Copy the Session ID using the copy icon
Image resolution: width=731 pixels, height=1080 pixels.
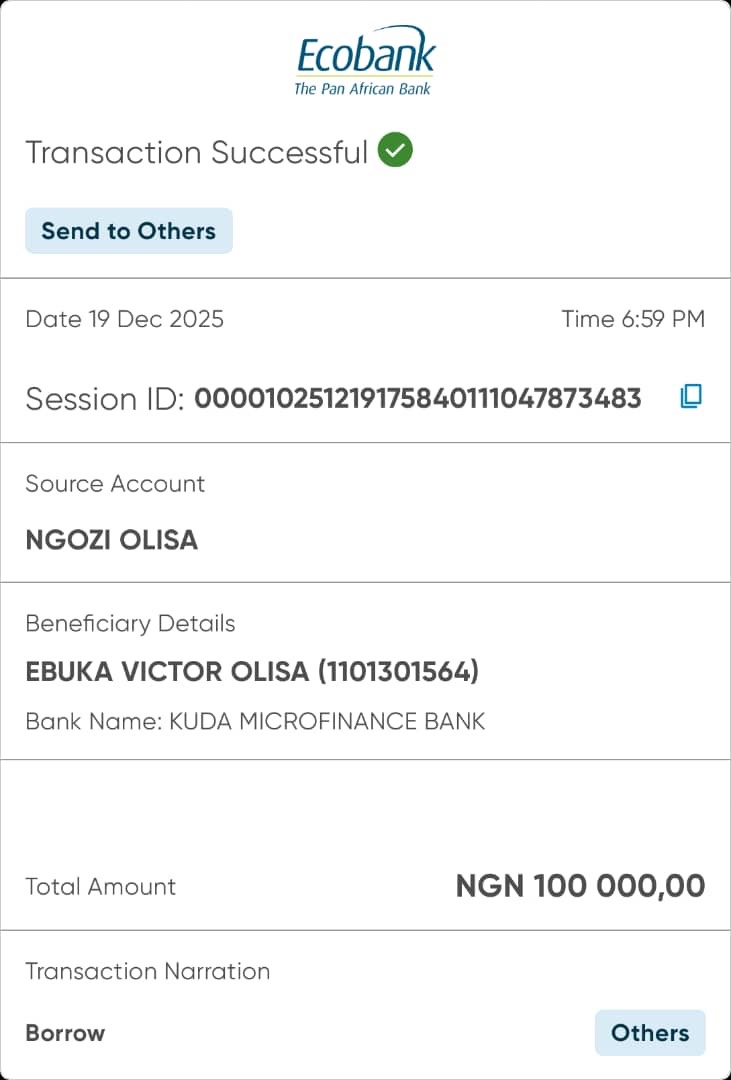(x=691, y=397)
